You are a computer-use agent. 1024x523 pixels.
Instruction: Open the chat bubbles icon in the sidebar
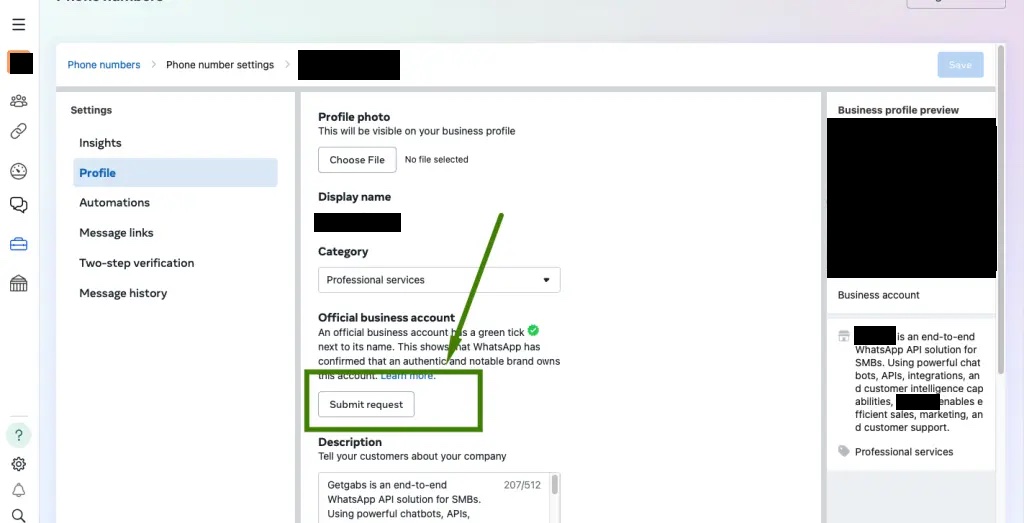click(x=19, y=205)
